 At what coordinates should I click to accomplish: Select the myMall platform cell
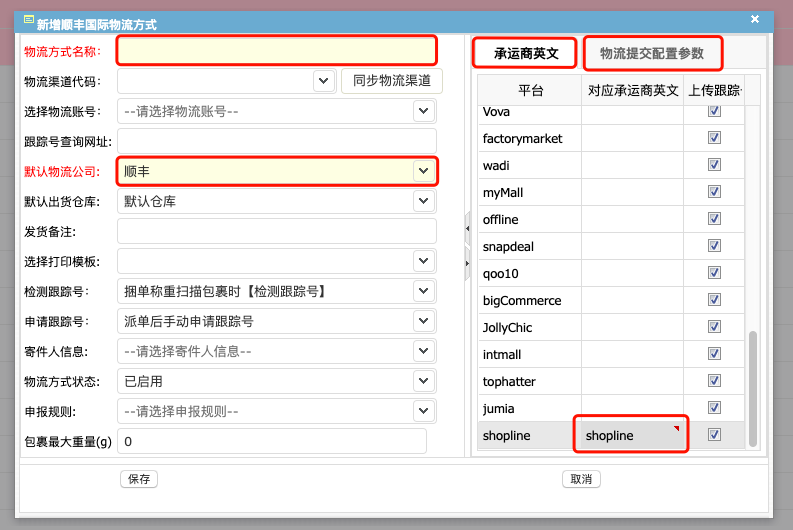(530, 193)
